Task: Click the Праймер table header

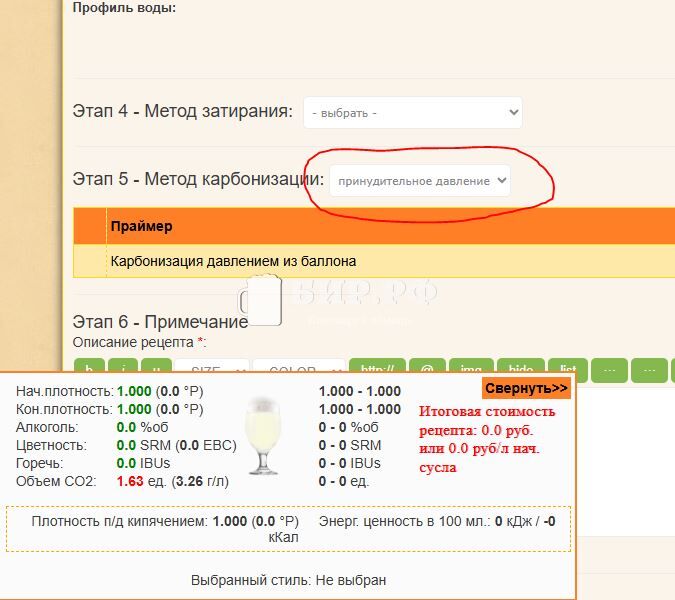Action: 141,227
